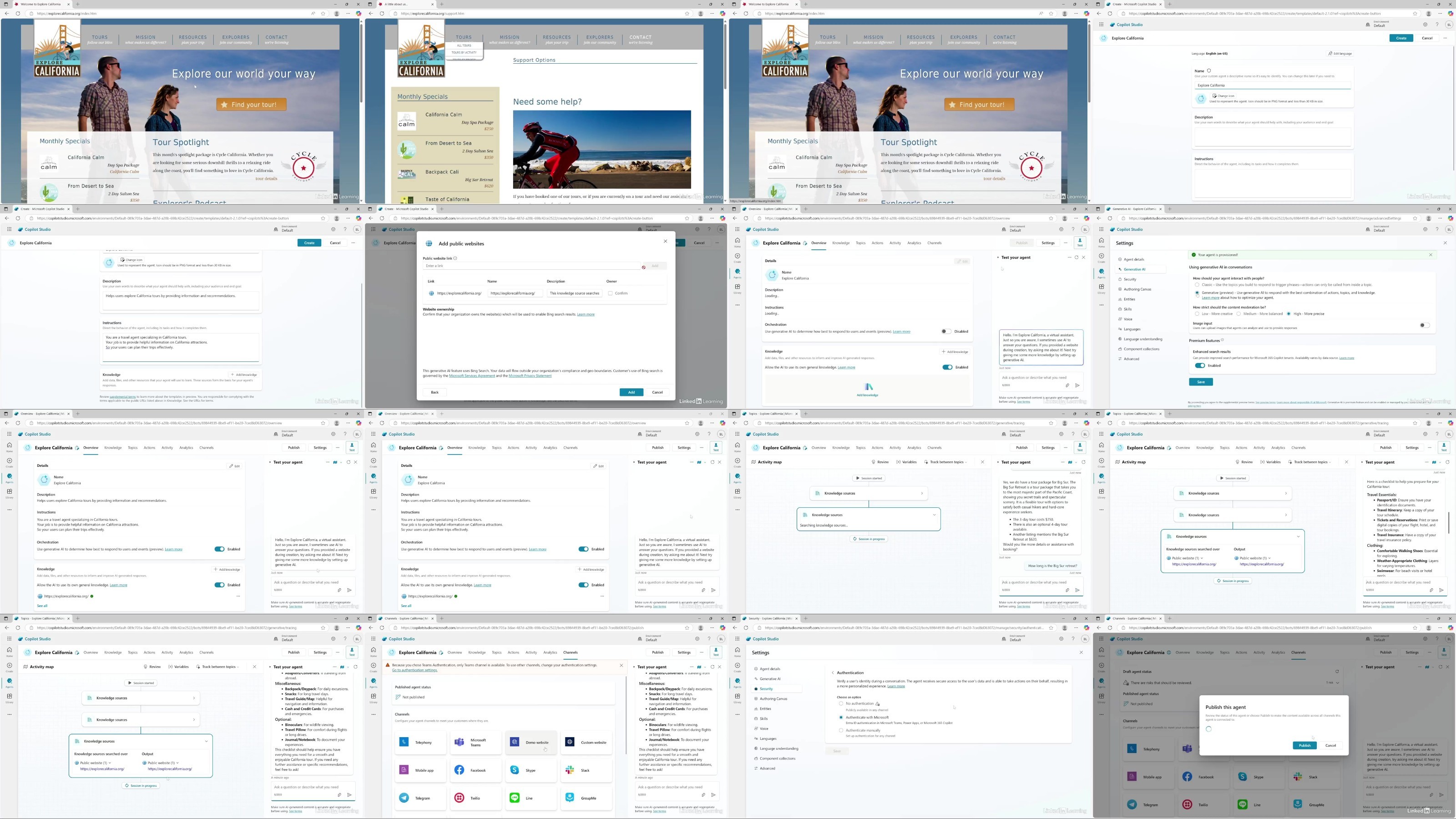The image size is (1456, 819).
Task: Select 'Authenticate manually' radio in Authentication settings
Action: [x=840, y=730]
